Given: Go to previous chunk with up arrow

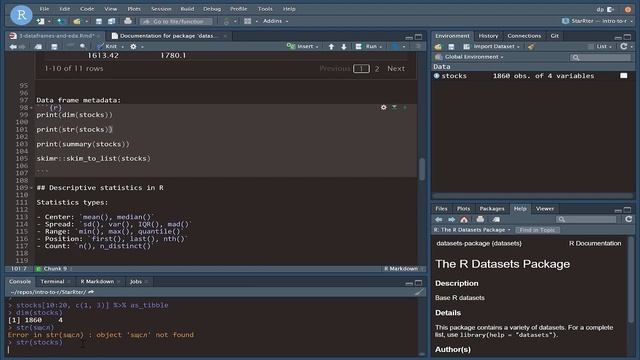Looking at the screenshot, I should (x=331, y=47).
